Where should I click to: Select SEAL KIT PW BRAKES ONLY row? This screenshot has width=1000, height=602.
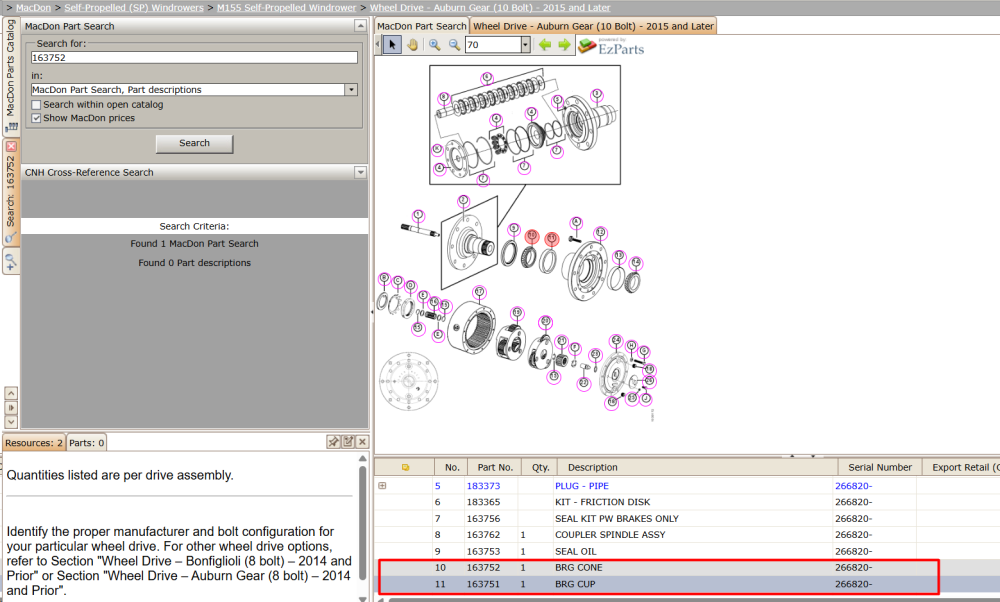point(687,519)
